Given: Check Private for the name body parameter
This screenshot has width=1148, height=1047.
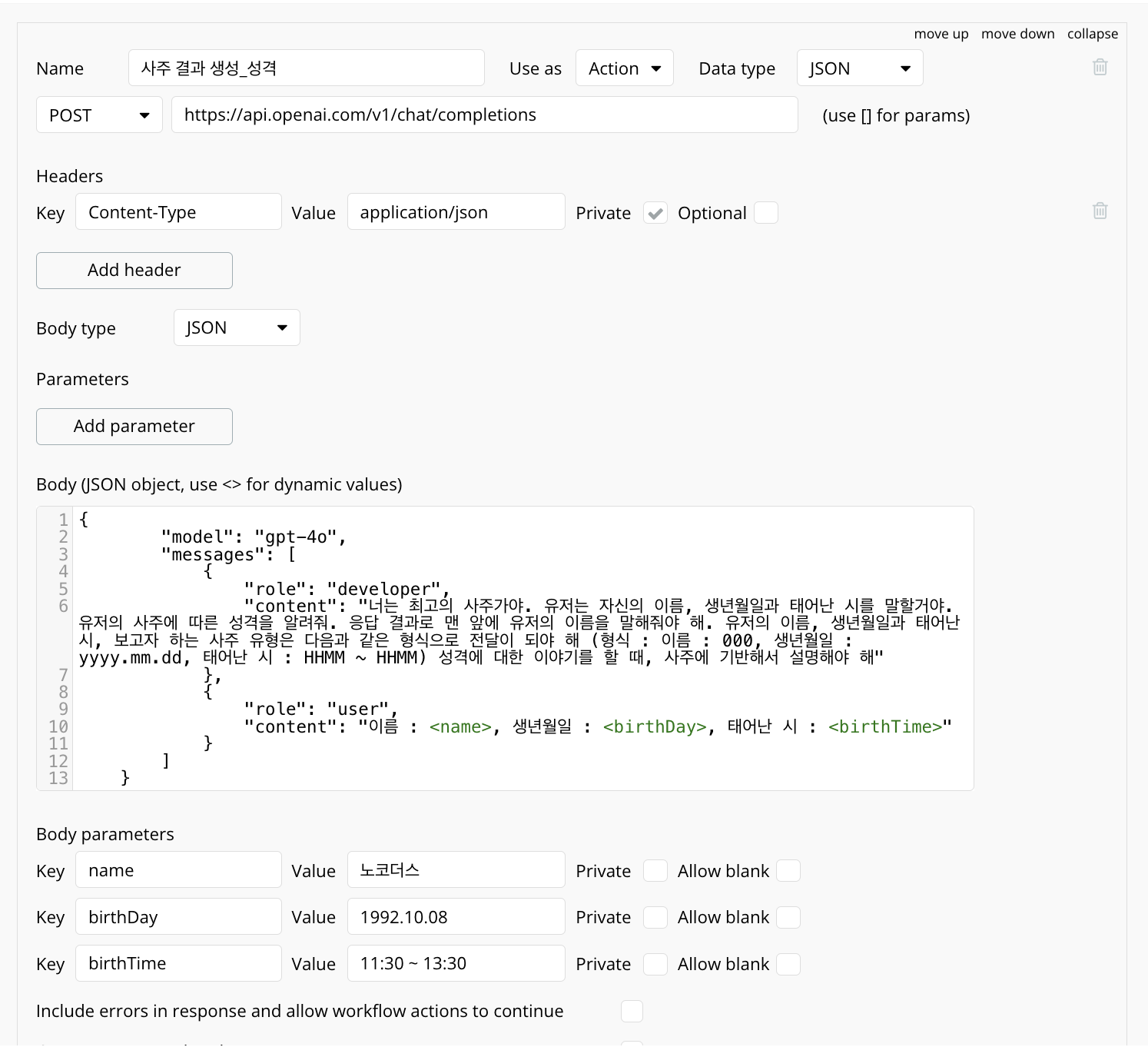Looking at the screenshot, I should pos(655,871).
